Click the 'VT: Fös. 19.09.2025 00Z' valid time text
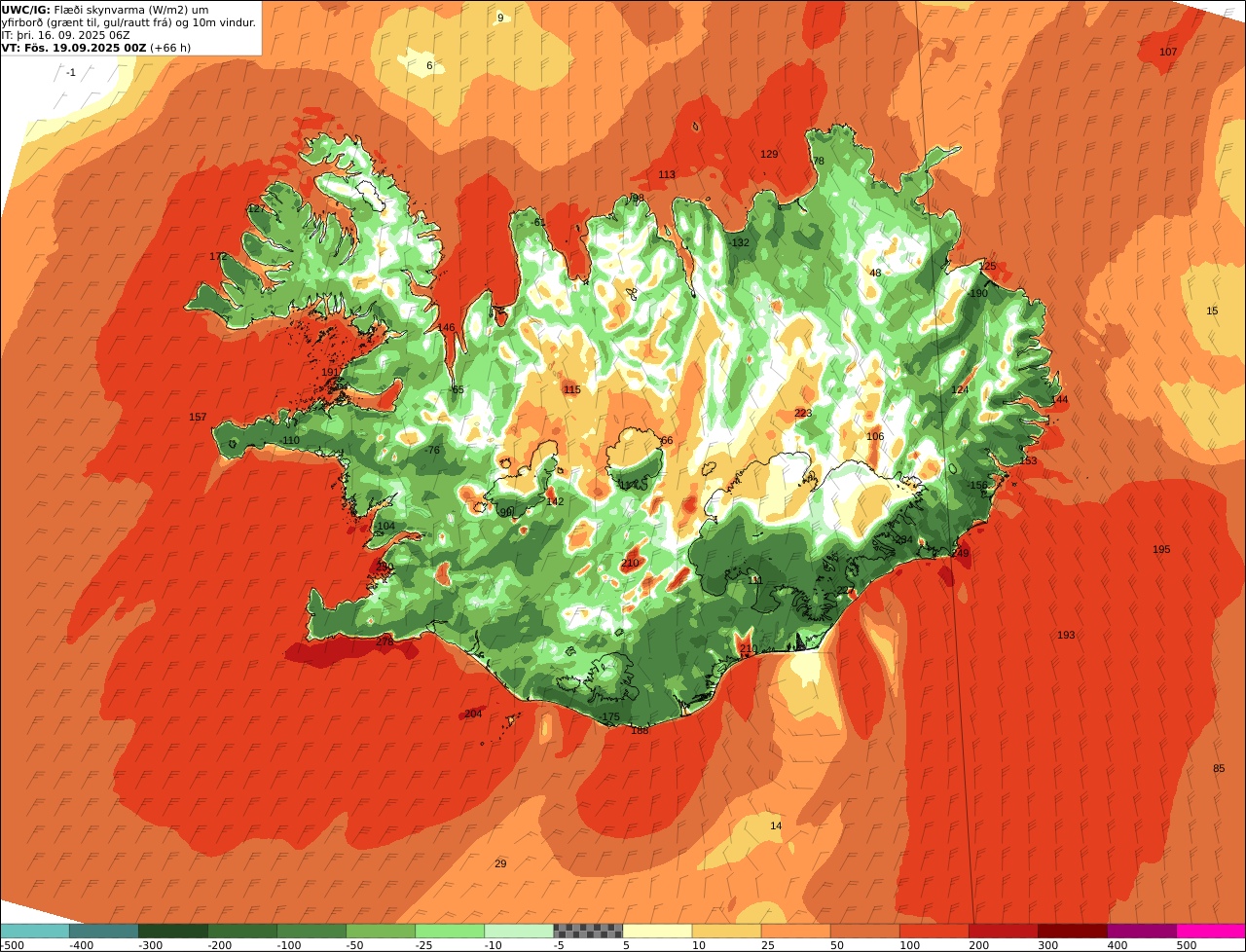This screenshot has width=1246, height=952. 74,48
